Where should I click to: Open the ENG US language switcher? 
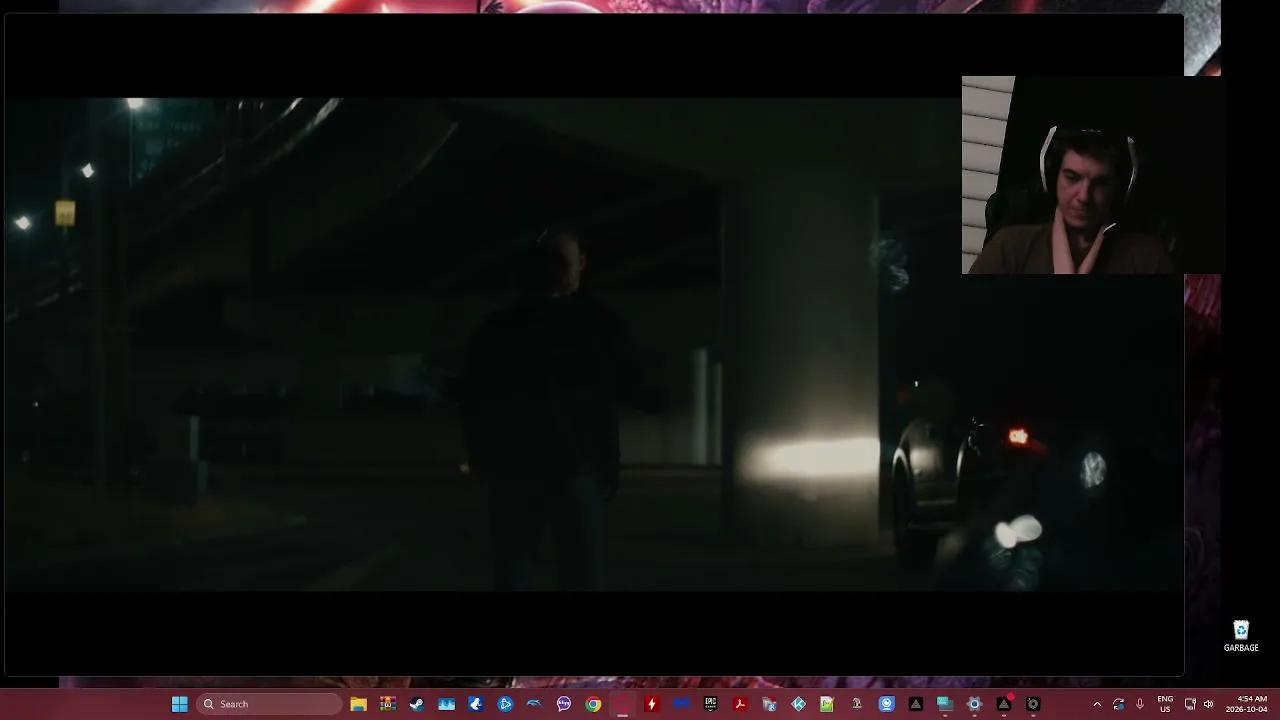[x=1165, y=704]
